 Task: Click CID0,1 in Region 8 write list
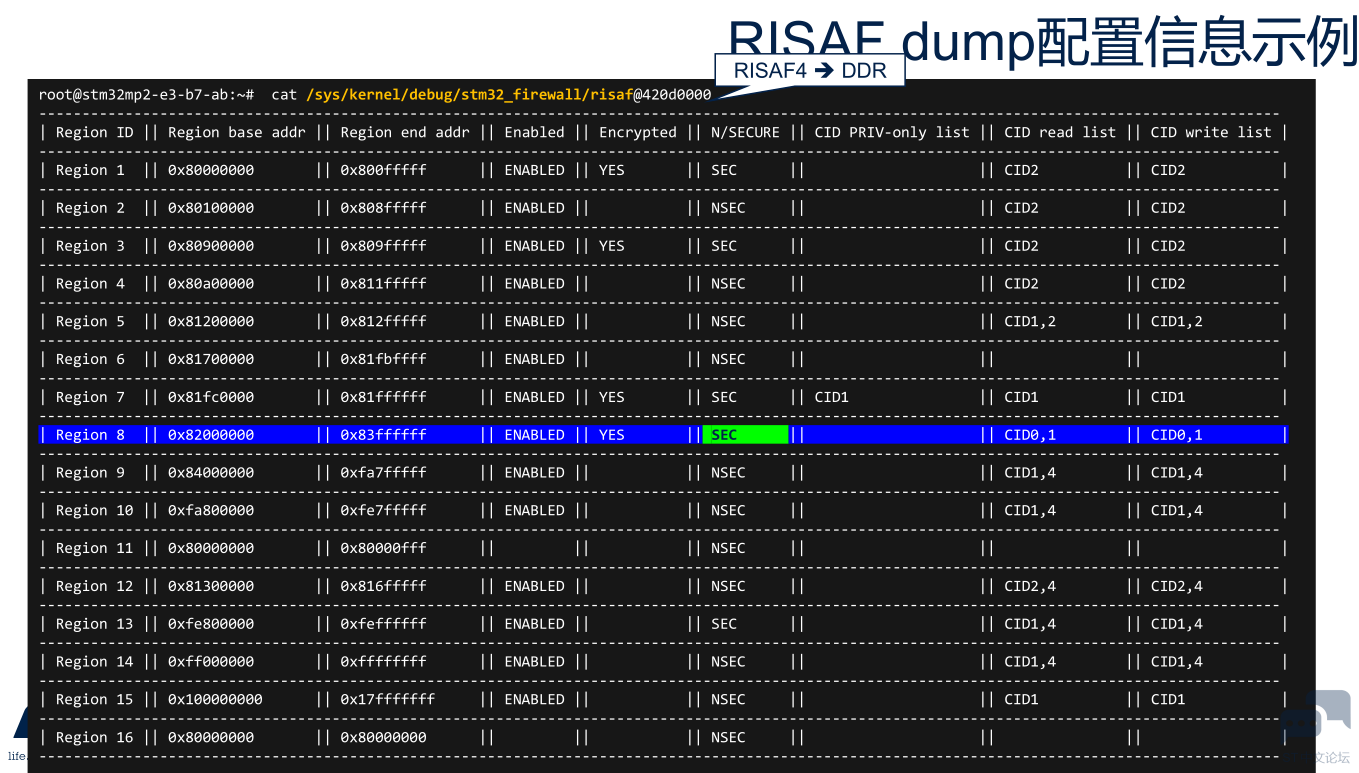click(x=1177, y=435)
